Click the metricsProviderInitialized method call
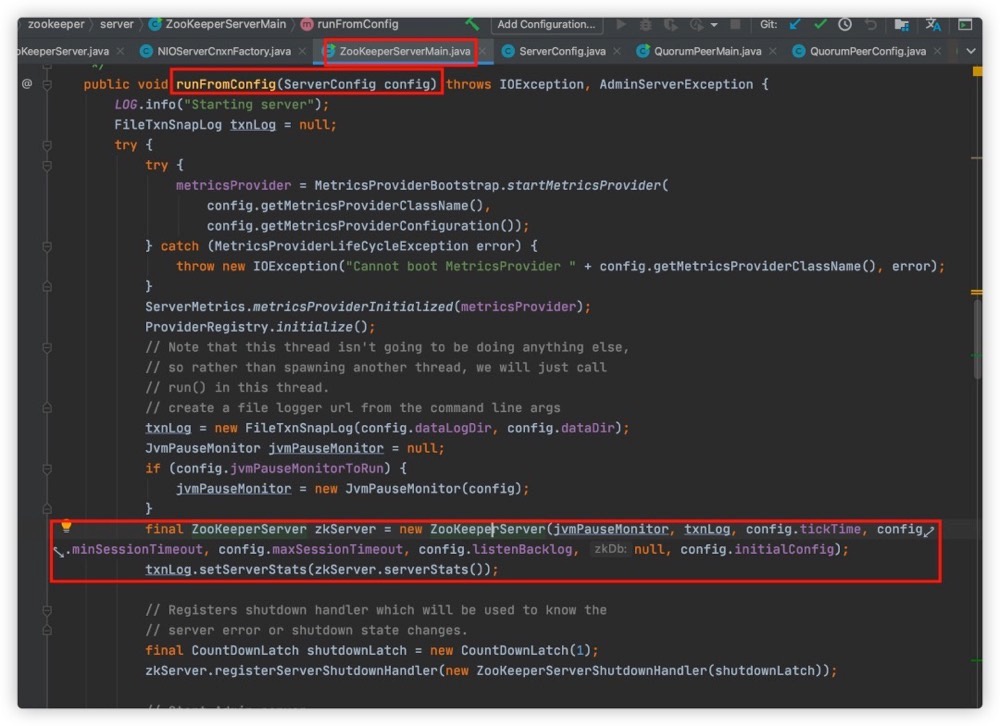The image size is (1000, 726). click(353, 307)
